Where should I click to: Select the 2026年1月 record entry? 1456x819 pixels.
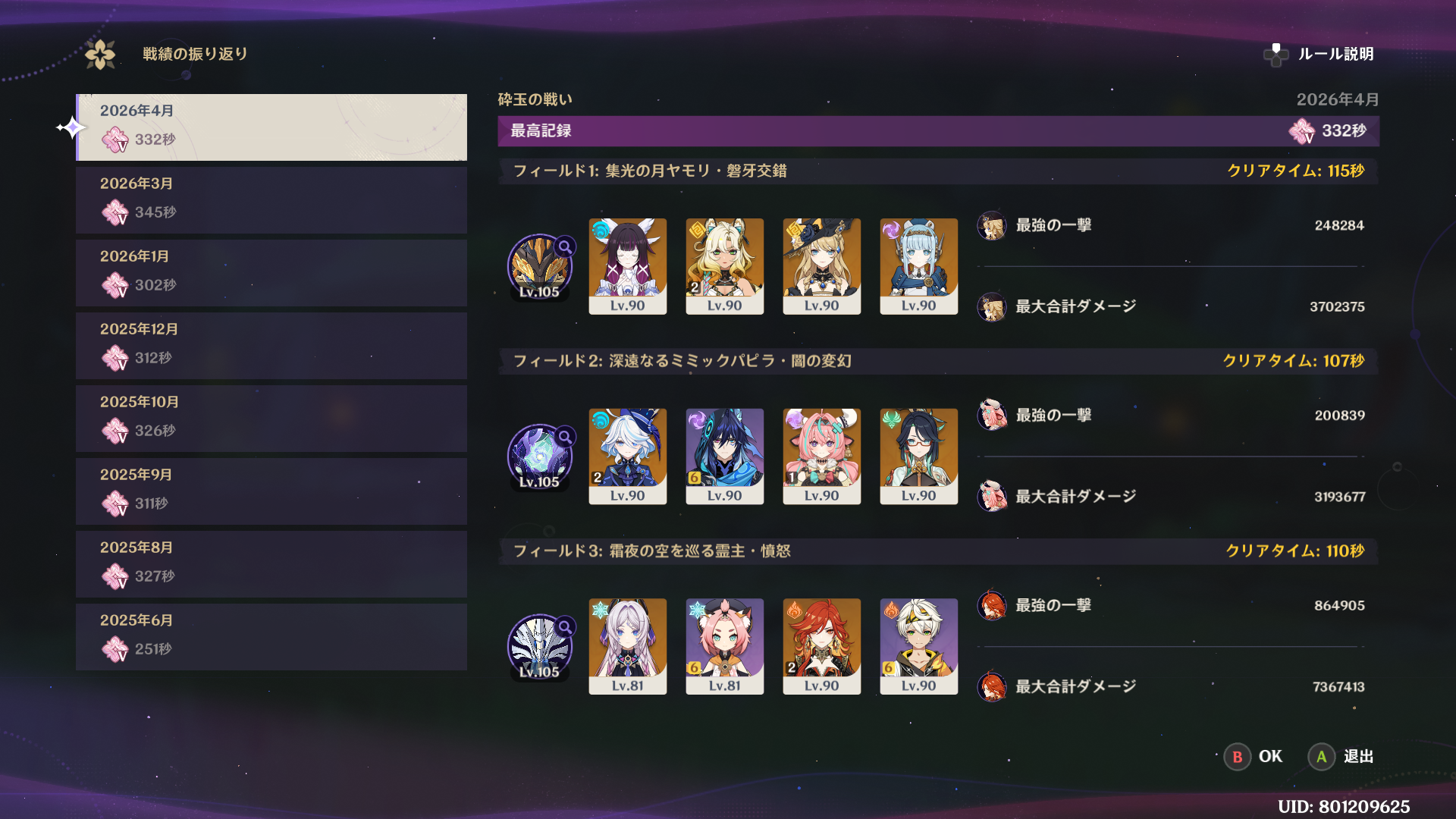(271, 273)
